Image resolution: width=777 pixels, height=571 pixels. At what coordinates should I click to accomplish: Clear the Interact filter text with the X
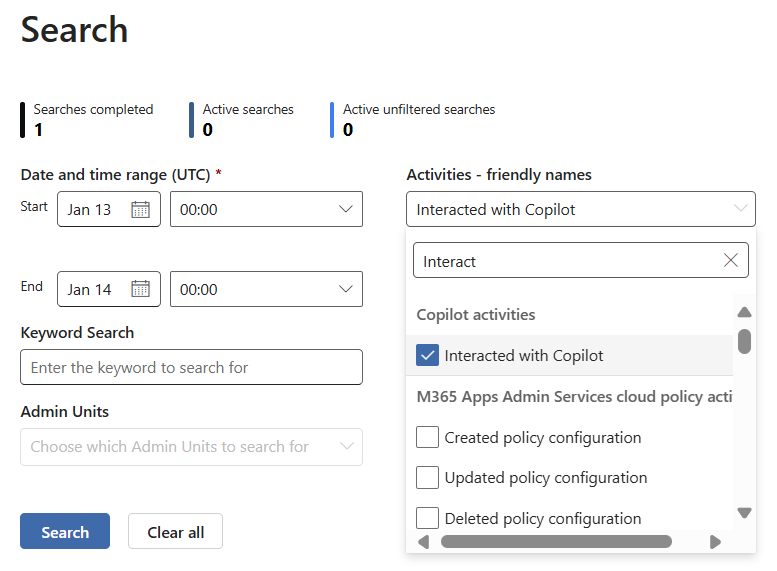[x=730, y=260]
